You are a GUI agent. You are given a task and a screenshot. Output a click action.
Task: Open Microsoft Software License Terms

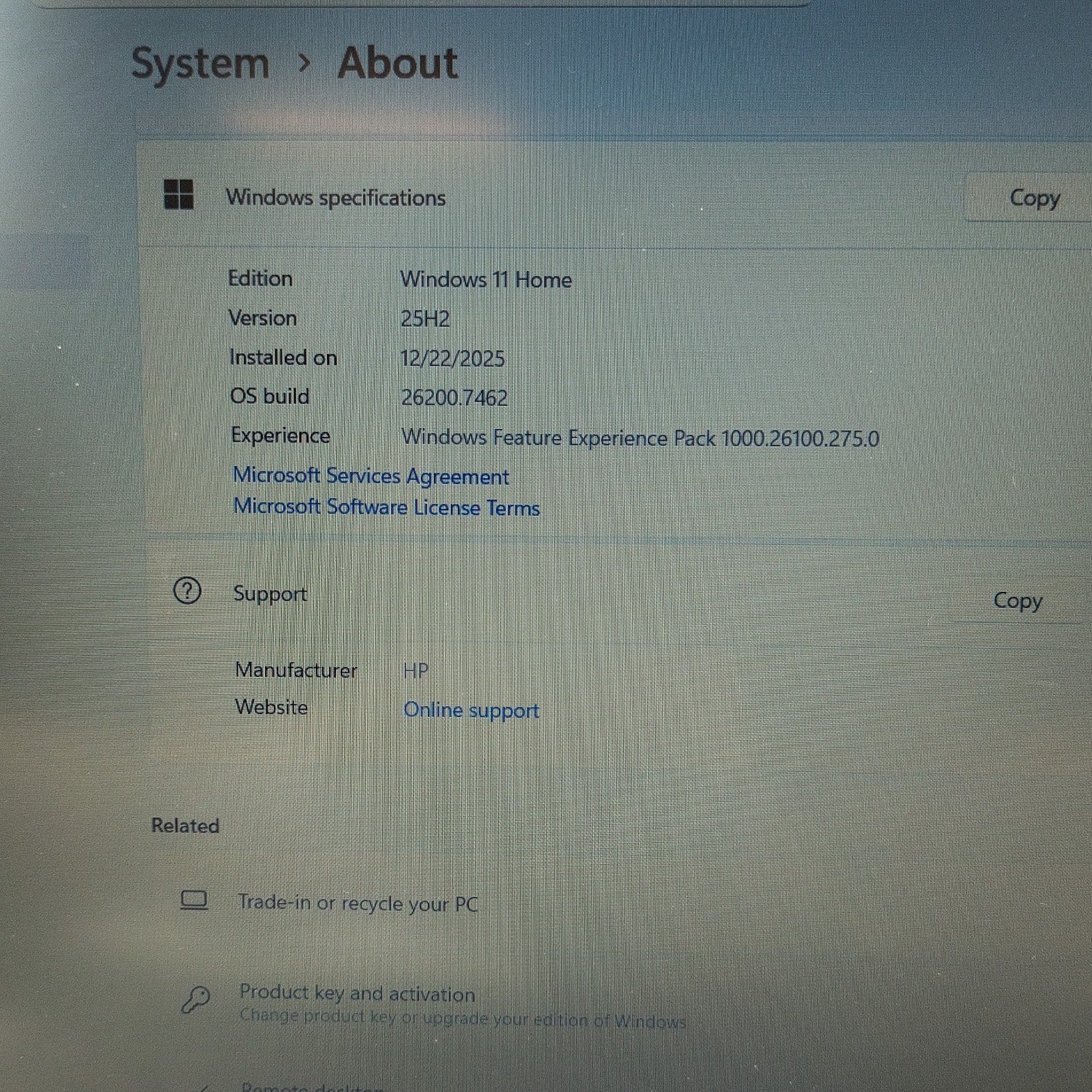[386, 507]
